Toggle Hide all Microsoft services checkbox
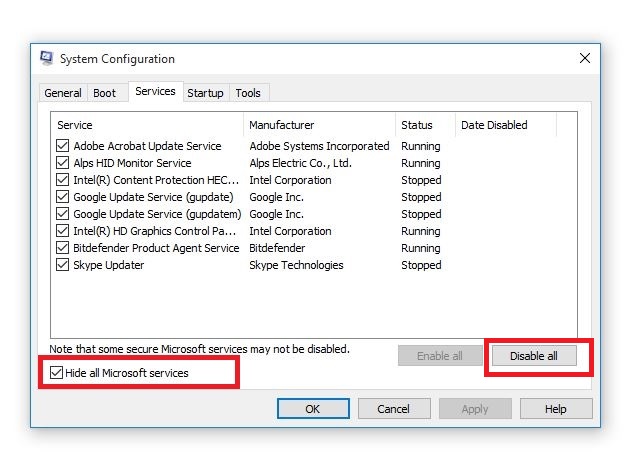This screenshot has height=465, width=641. 56,373
